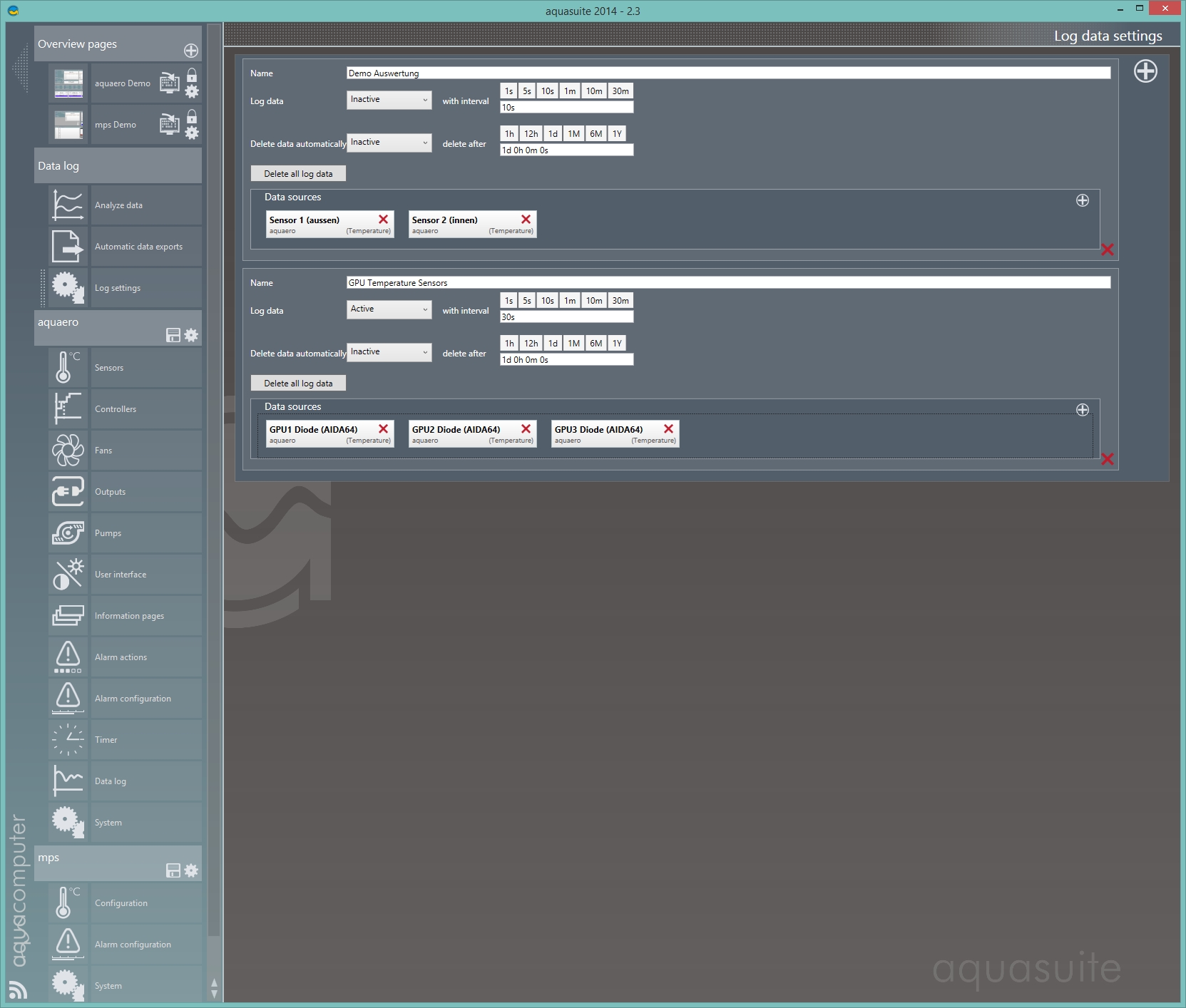1186x1008 pixels.
Task: Open Log data dropdown showing Active
Action: [389, 309]
